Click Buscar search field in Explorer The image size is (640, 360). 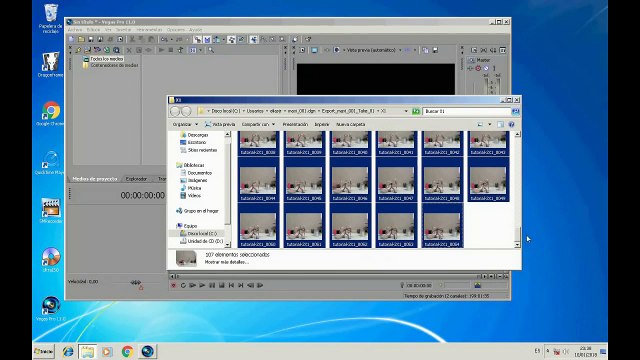[466, 111]
